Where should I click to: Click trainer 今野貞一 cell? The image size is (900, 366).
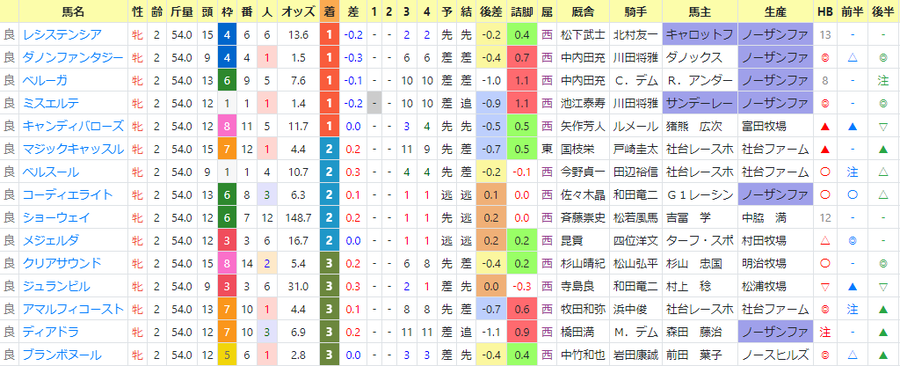coord(583,172)
